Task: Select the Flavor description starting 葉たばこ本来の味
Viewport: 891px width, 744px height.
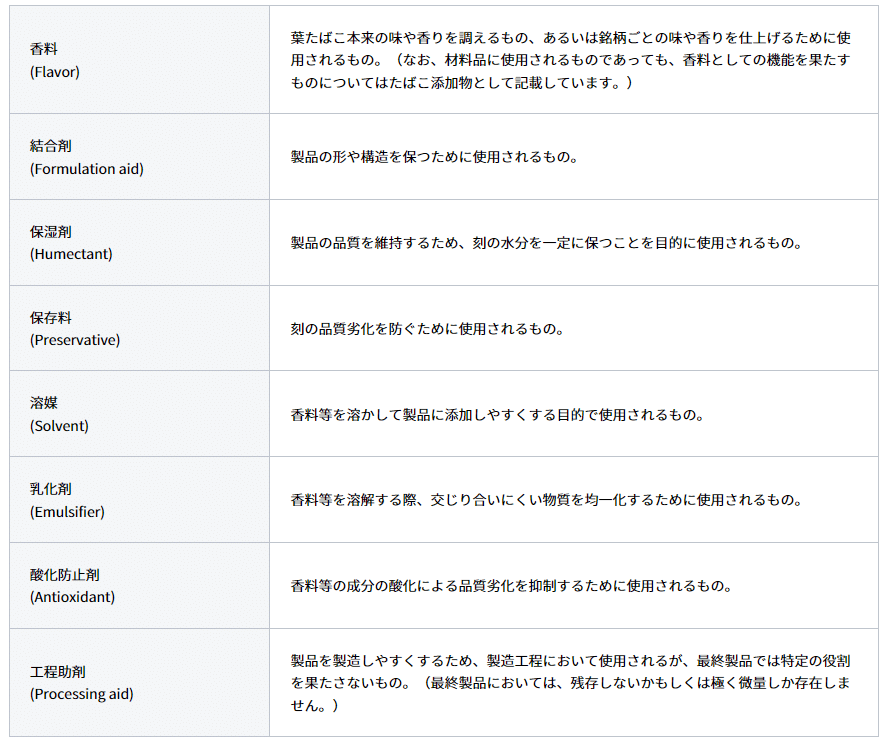Action: (571, 60)
